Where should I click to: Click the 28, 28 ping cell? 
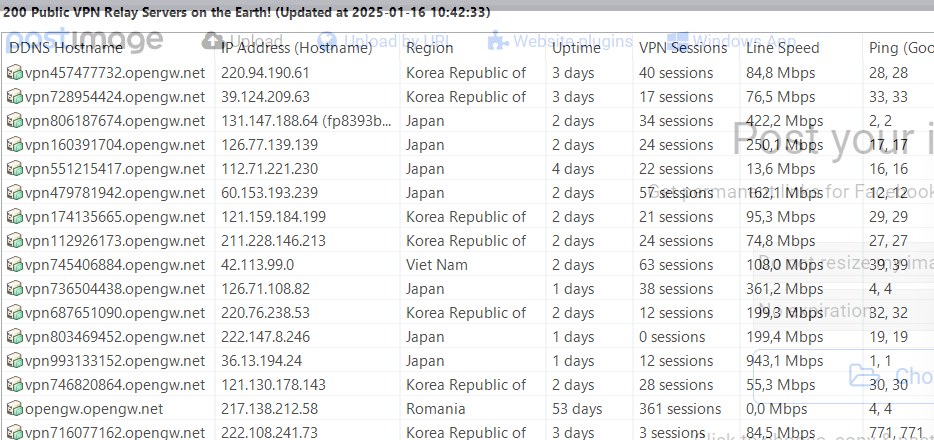889,73
